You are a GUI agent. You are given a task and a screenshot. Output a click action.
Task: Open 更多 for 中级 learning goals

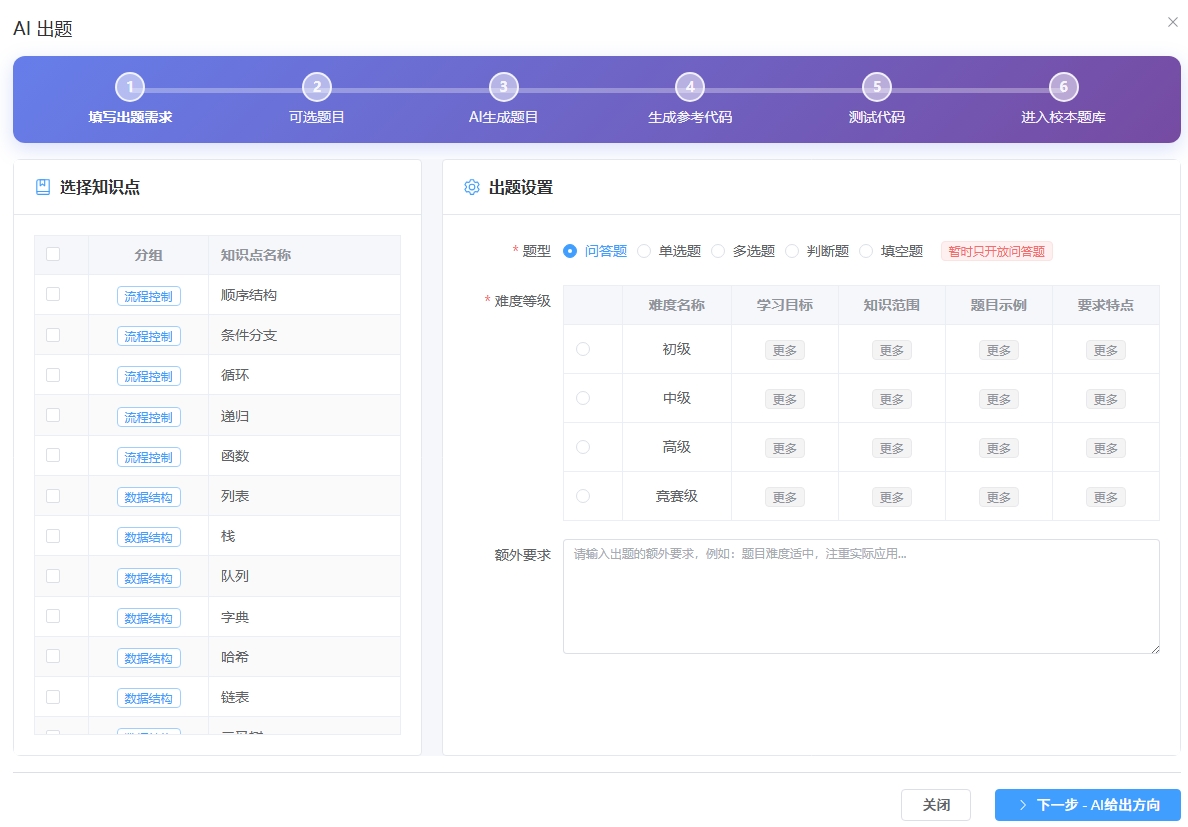[x=784, y=398]
